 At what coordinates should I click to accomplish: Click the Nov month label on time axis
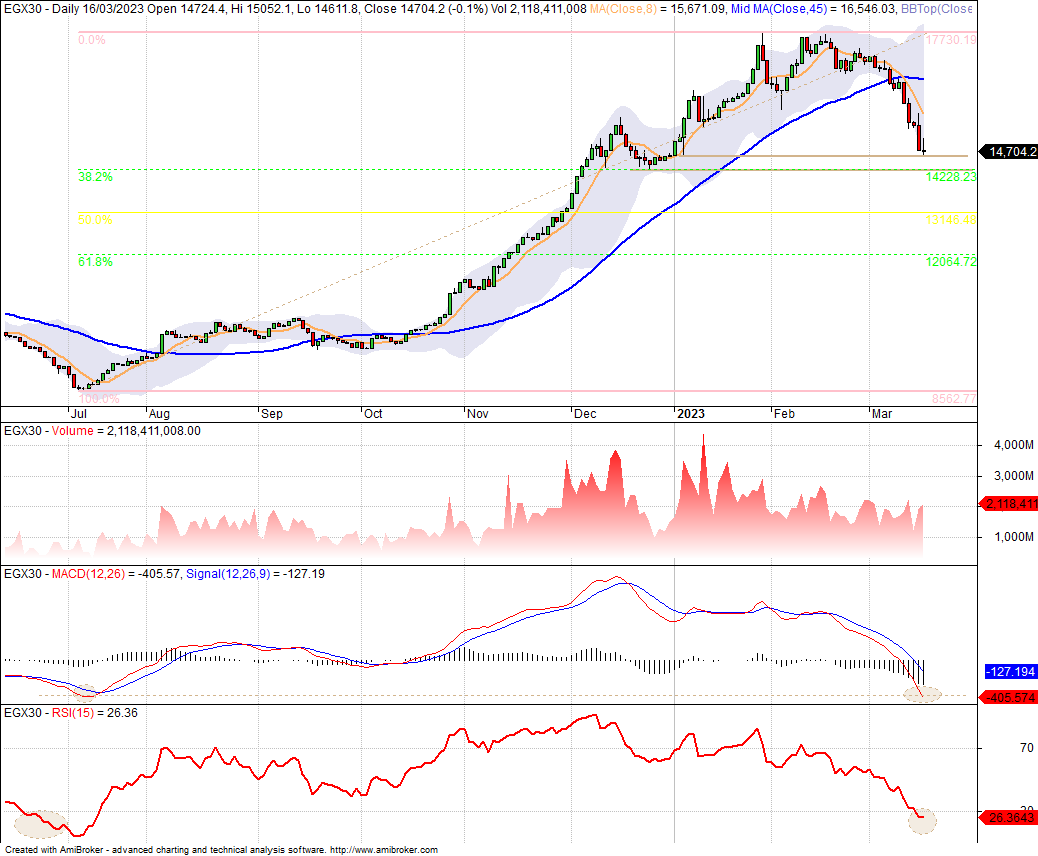click(478, 412)
